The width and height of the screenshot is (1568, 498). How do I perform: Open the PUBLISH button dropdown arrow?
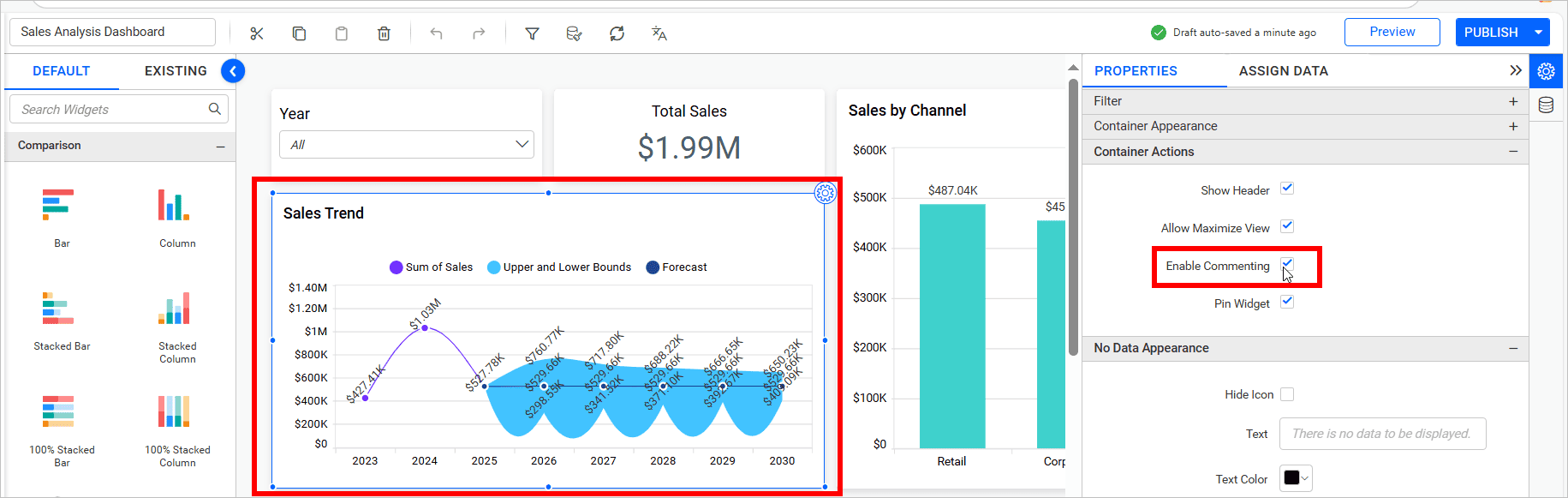point(1539,33)
